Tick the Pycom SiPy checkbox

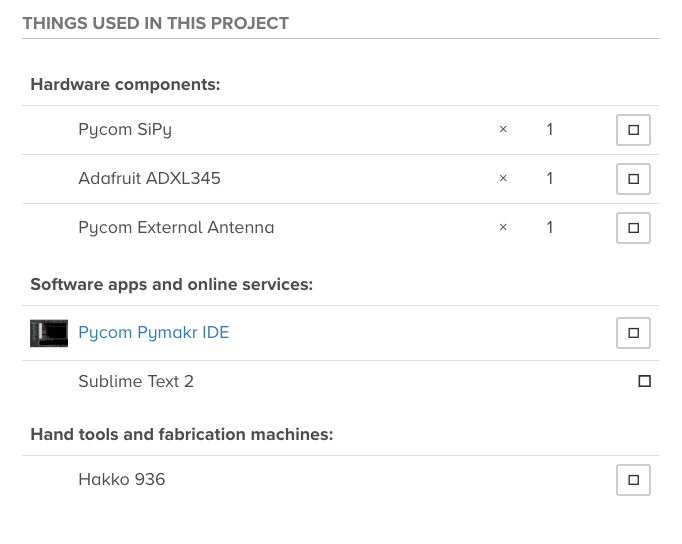(633, 130)
